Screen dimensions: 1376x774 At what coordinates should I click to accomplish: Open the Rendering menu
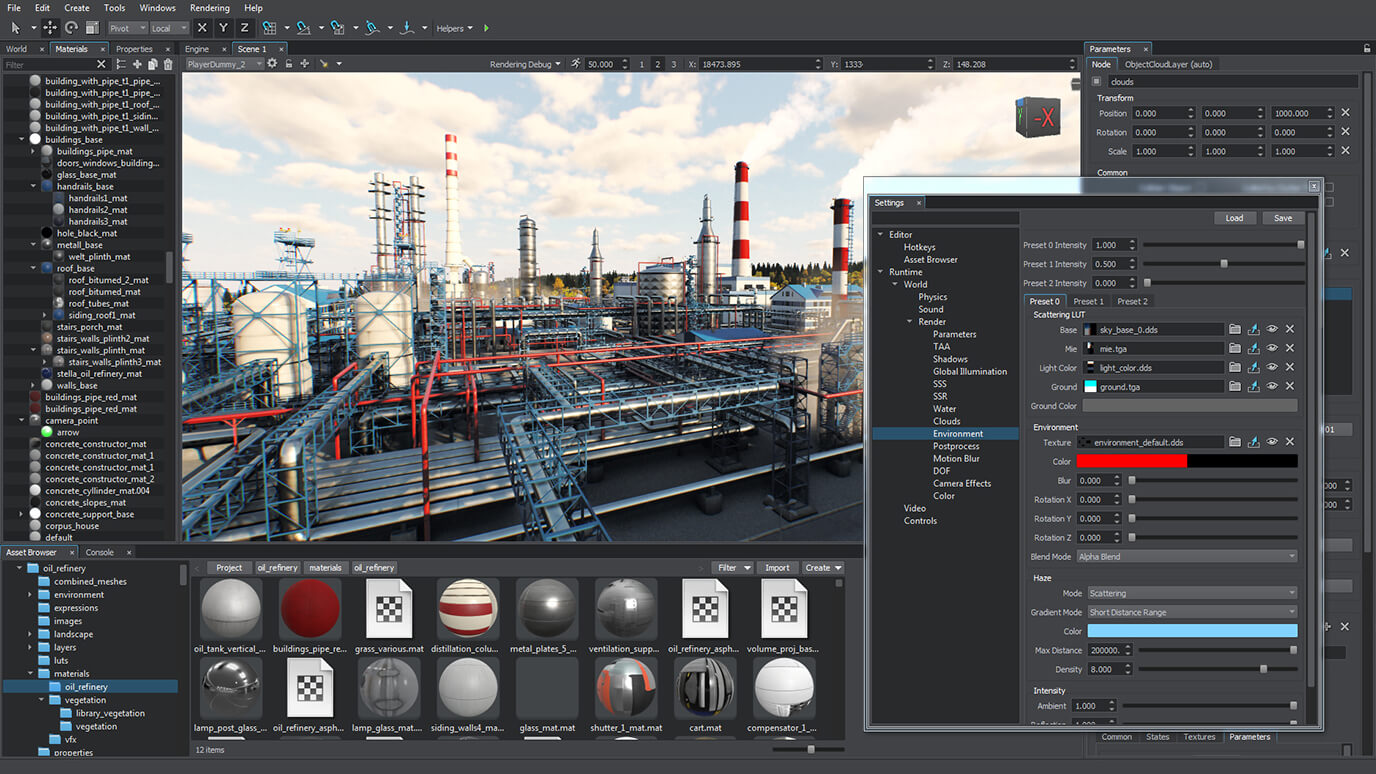tap(209, 8)
